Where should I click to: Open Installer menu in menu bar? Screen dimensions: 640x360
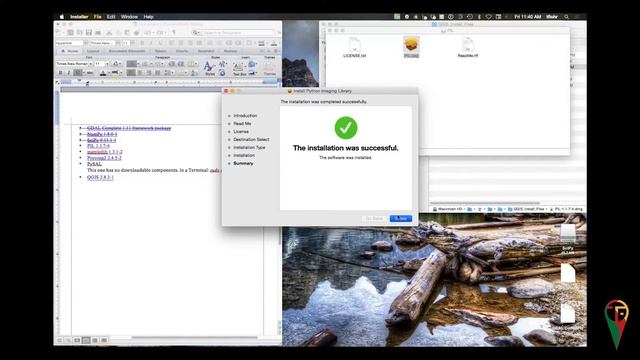point(79,17)
